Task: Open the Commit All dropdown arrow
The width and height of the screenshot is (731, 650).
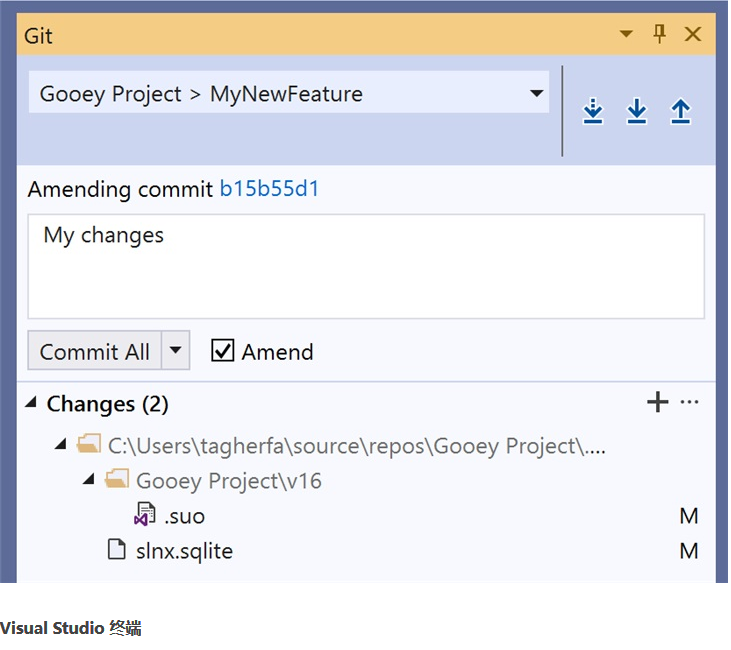Action: tap(175, 350)
